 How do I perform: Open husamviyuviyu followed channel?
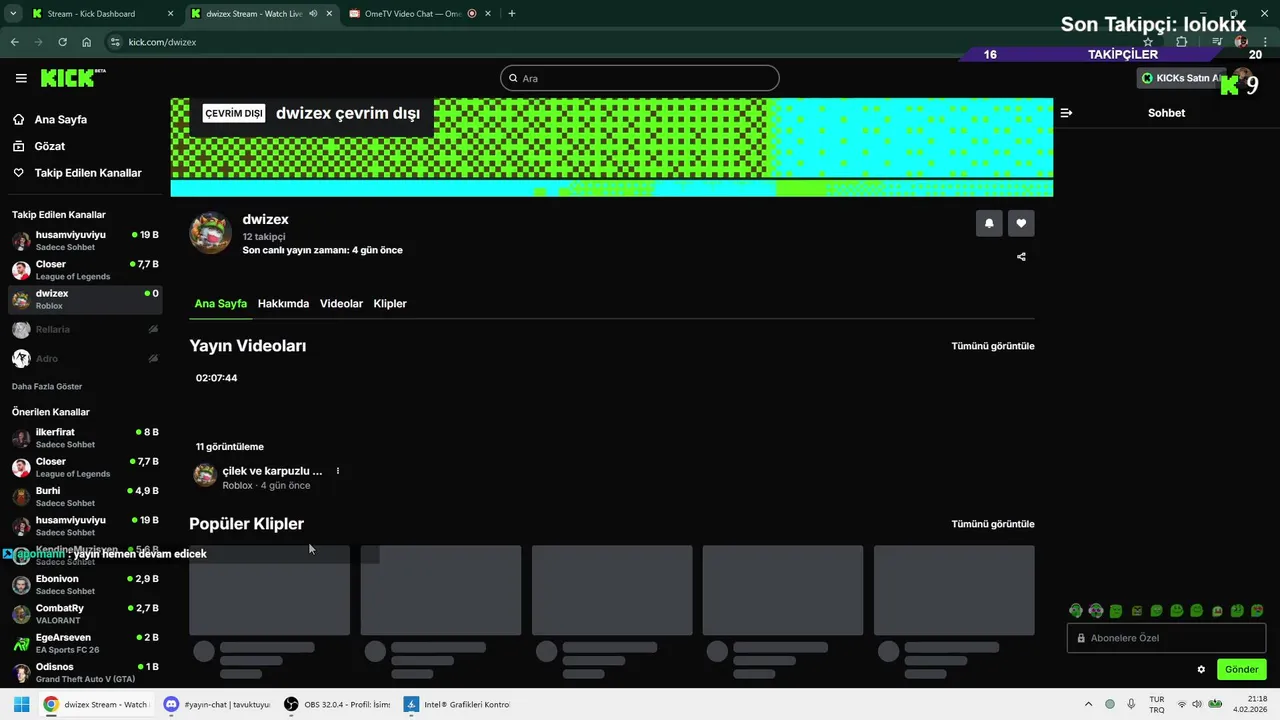pos(85,241)
